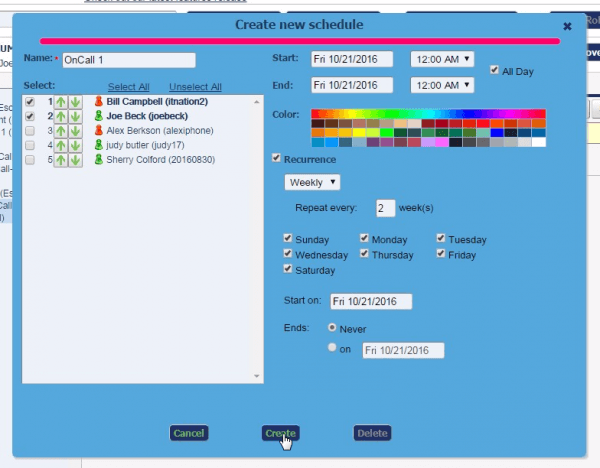
Task: Uncheck Friday recurrence day
Action: (x=441, y=254)
